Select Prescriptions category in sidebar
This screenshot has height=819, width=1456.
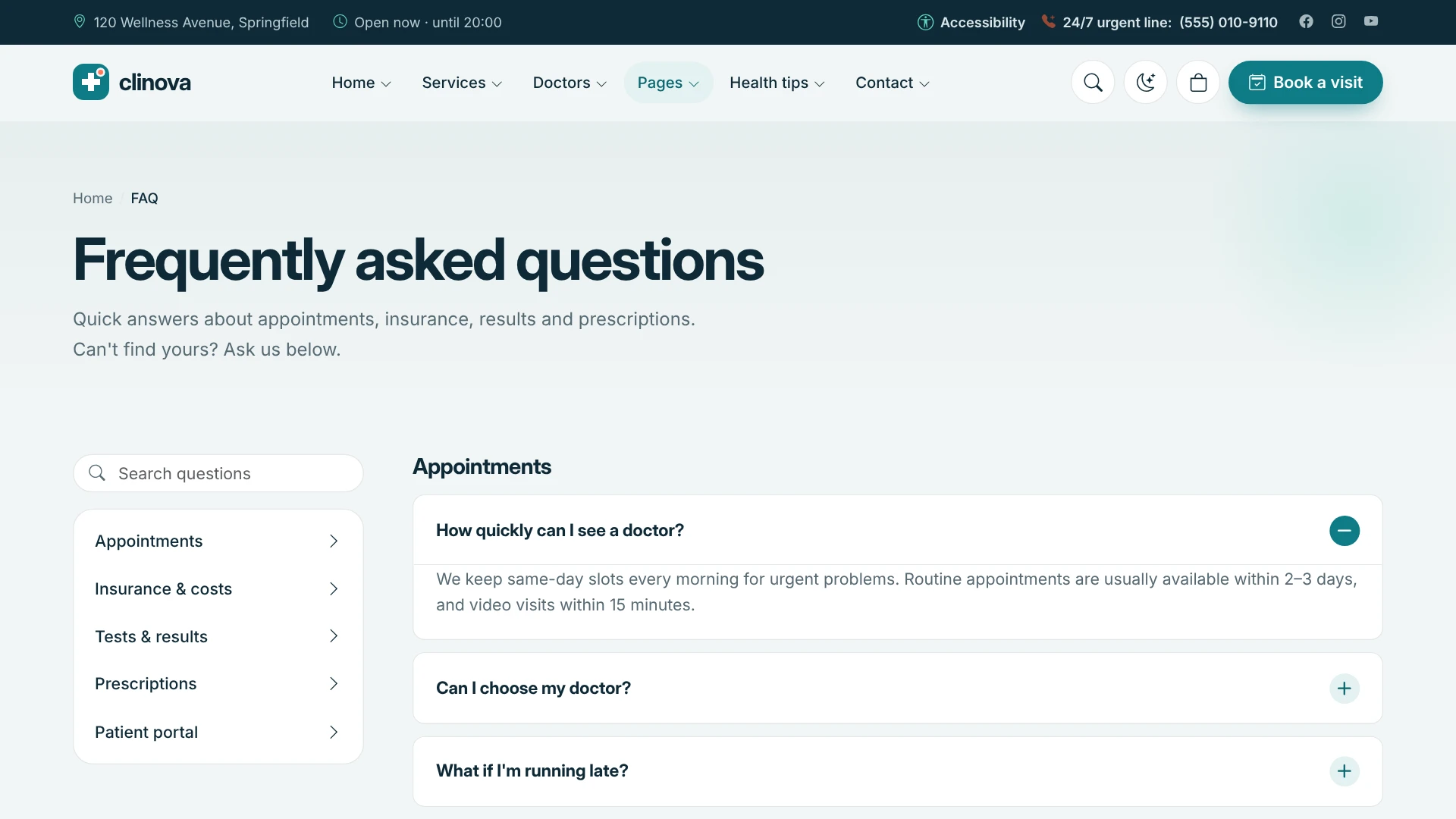(x=218, y=683)
